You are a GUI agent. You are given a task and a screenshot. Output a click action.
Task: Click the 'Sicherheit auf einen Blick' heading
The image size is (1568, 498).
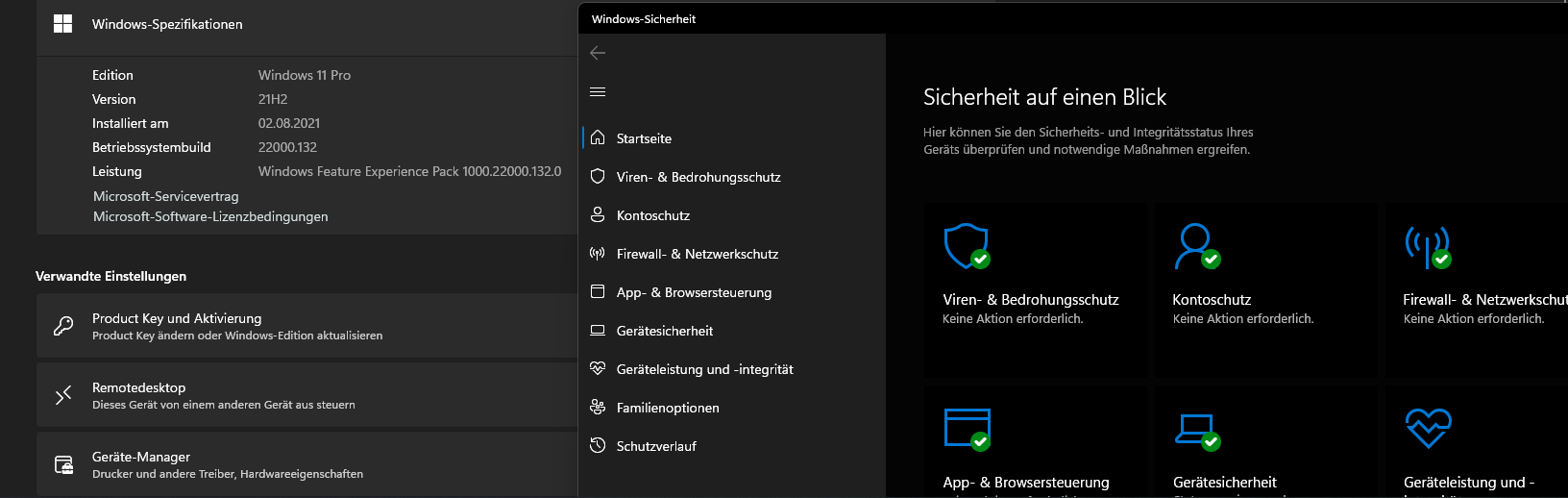pos(1044,97)
